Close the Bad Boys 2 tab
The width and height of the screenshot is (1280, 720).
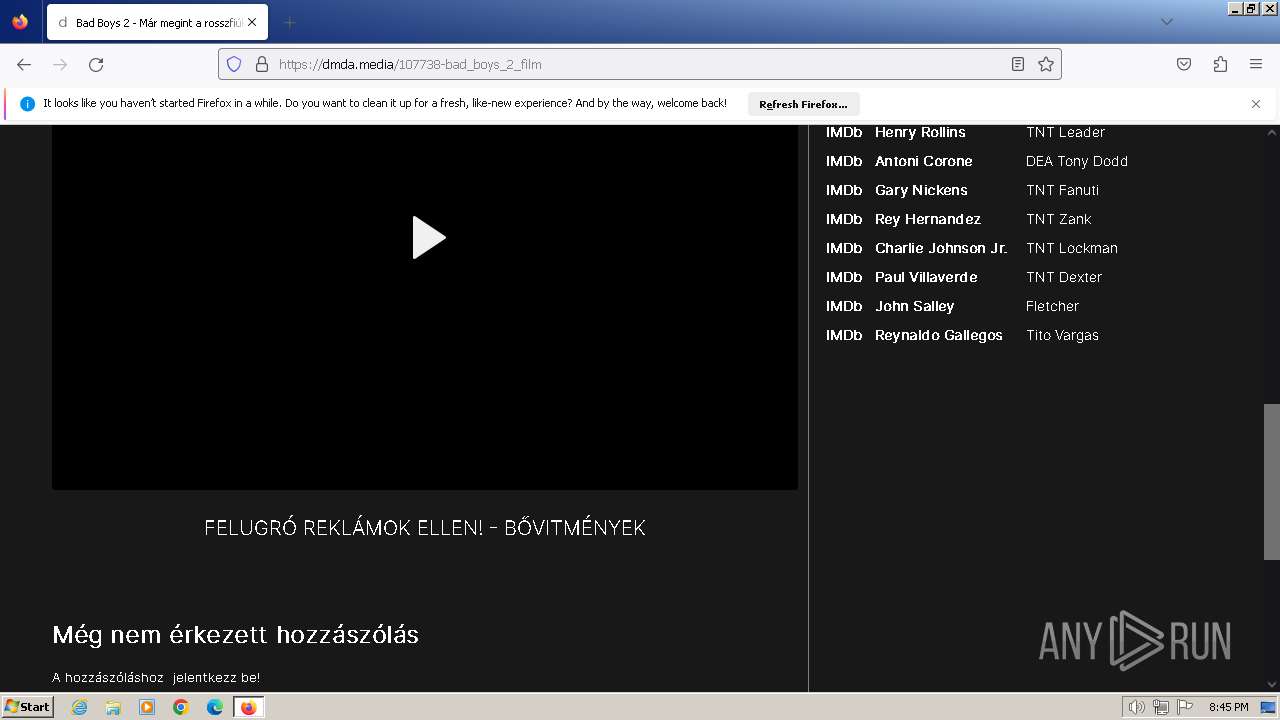(x=252, y=22)
